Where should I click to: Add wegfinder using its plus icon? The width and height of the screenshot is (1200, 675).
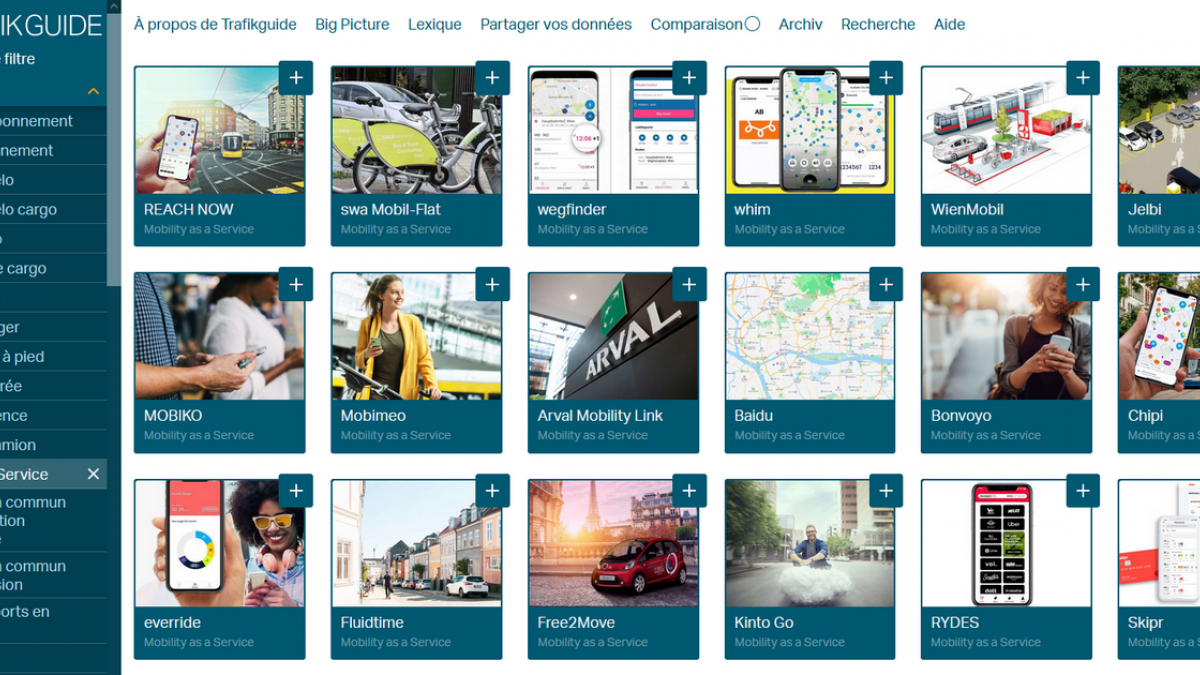689,78
